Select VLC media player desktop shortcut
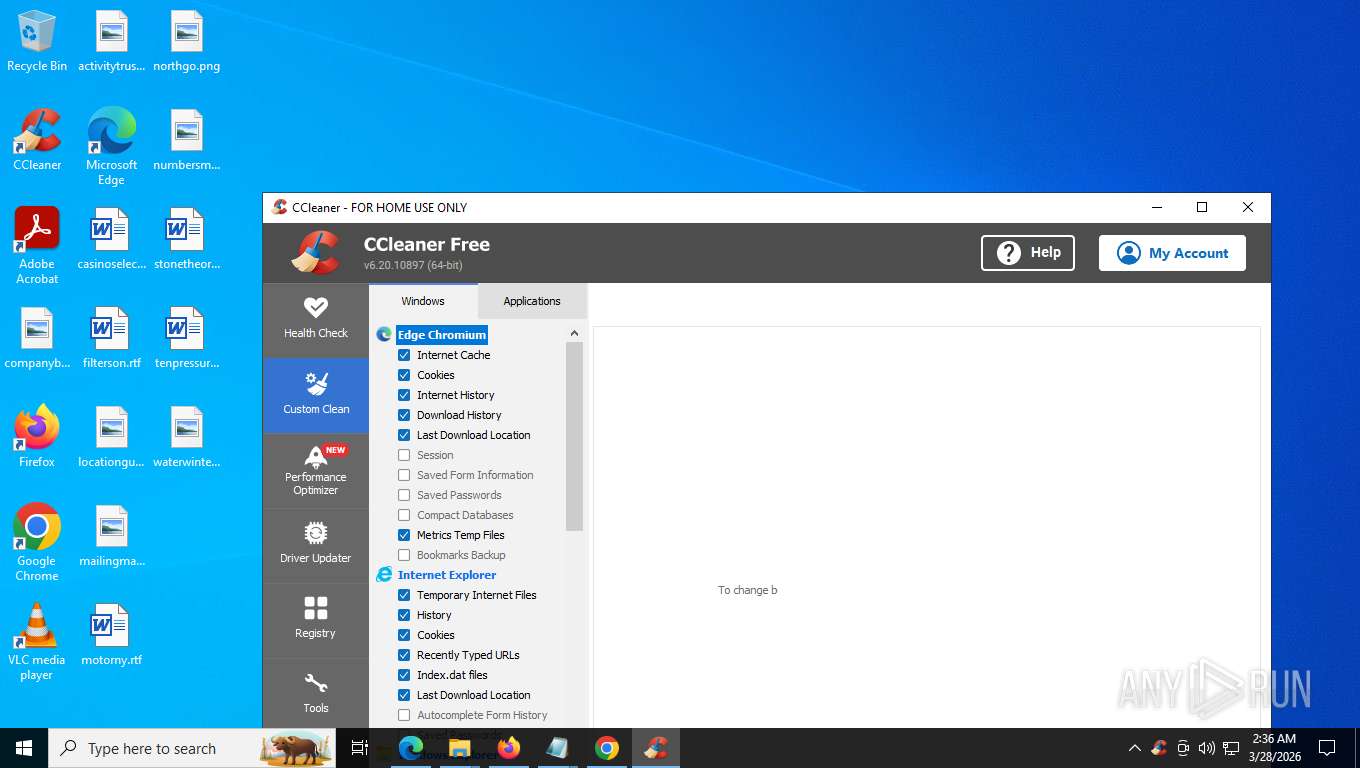The image size is (1360, 768). coord(37,642)
